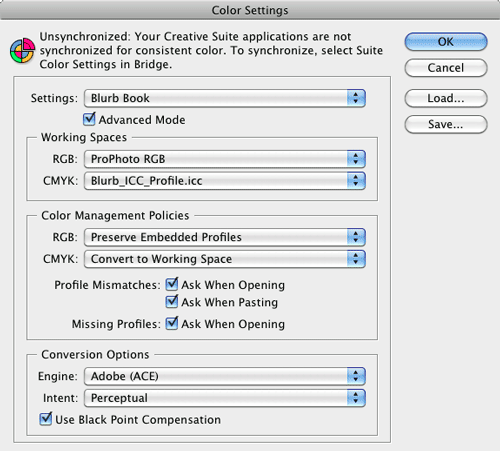Click the Settings dropdown arrow stepper
500x451 pixels.
click(x=356, y=98)
